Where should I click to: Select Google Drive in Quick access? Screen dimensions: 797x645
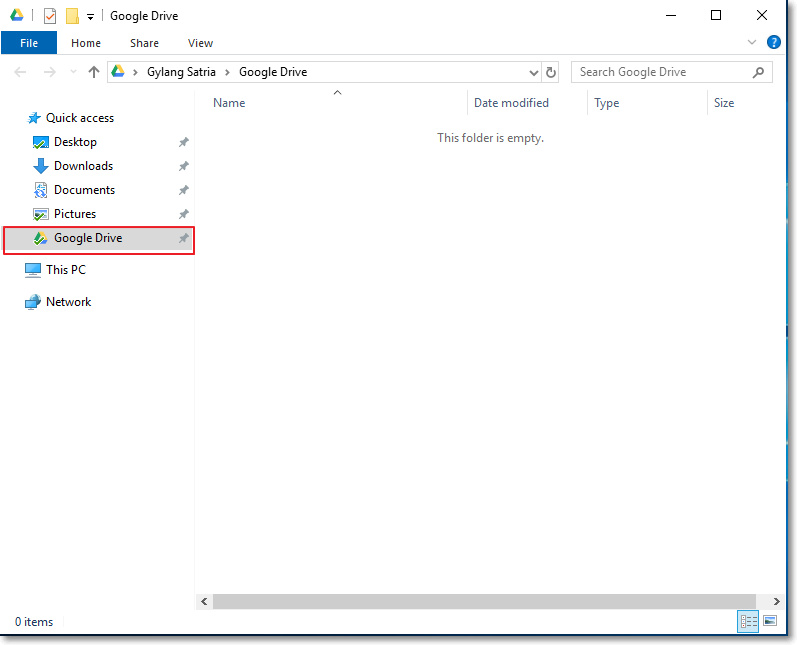click(x=99, y=240)
